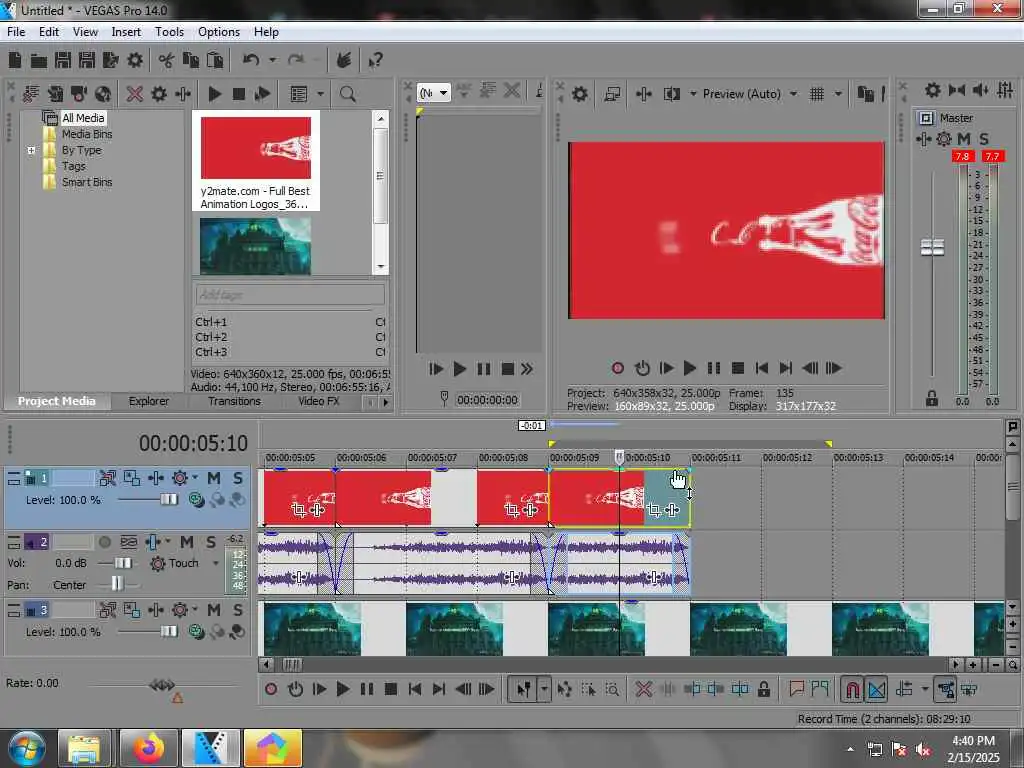
Task: Mute audio track 2
Action: [x=187, y=542]
